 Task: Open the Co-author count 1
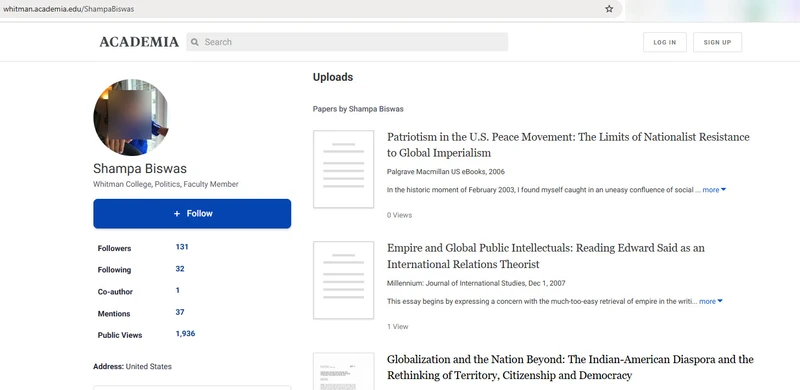click(x=178, y=290)
